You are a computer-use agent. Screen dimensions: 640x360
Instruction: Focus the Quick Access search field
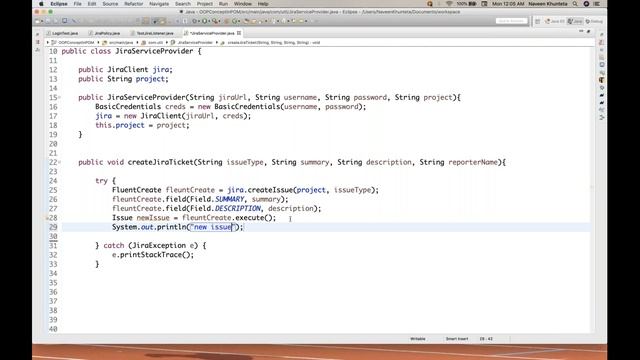point(511,21)
